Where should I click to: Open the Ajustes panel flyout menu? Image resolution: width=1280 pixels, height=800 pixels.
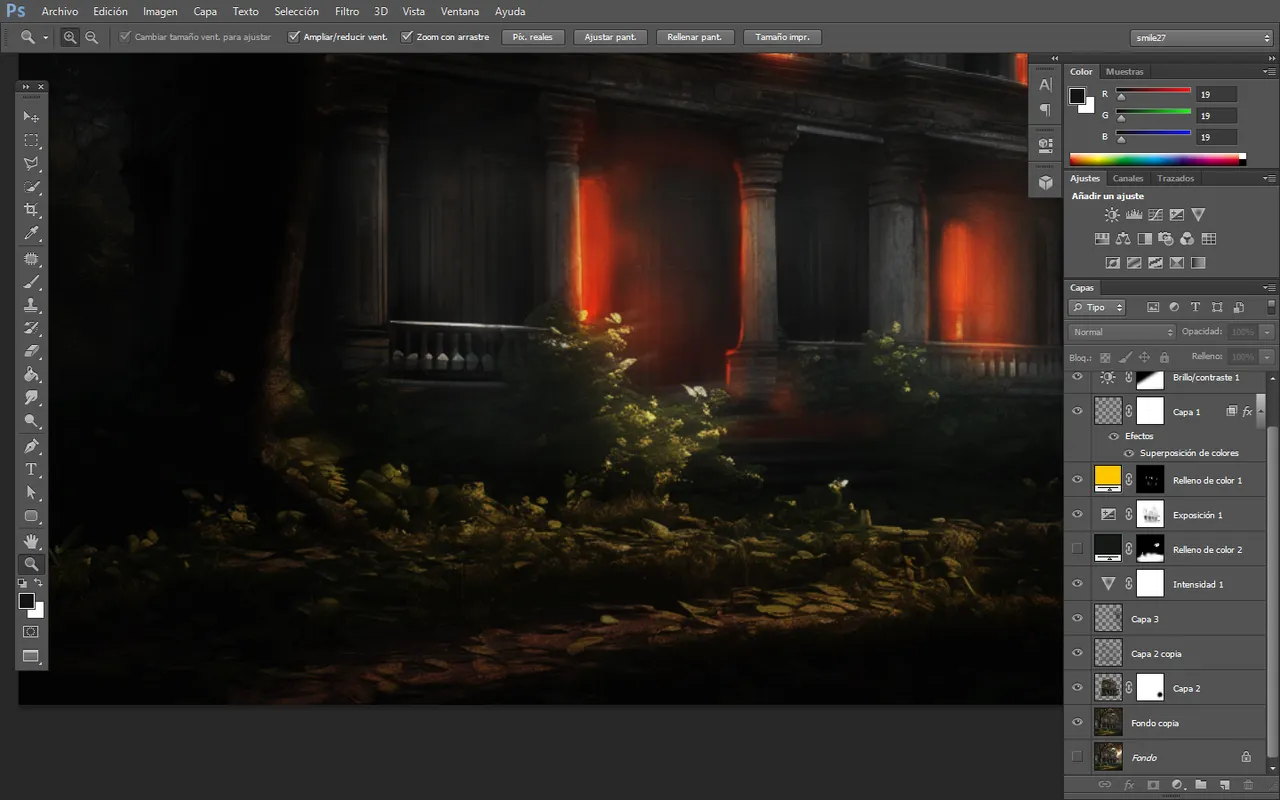pos(1270,178)
